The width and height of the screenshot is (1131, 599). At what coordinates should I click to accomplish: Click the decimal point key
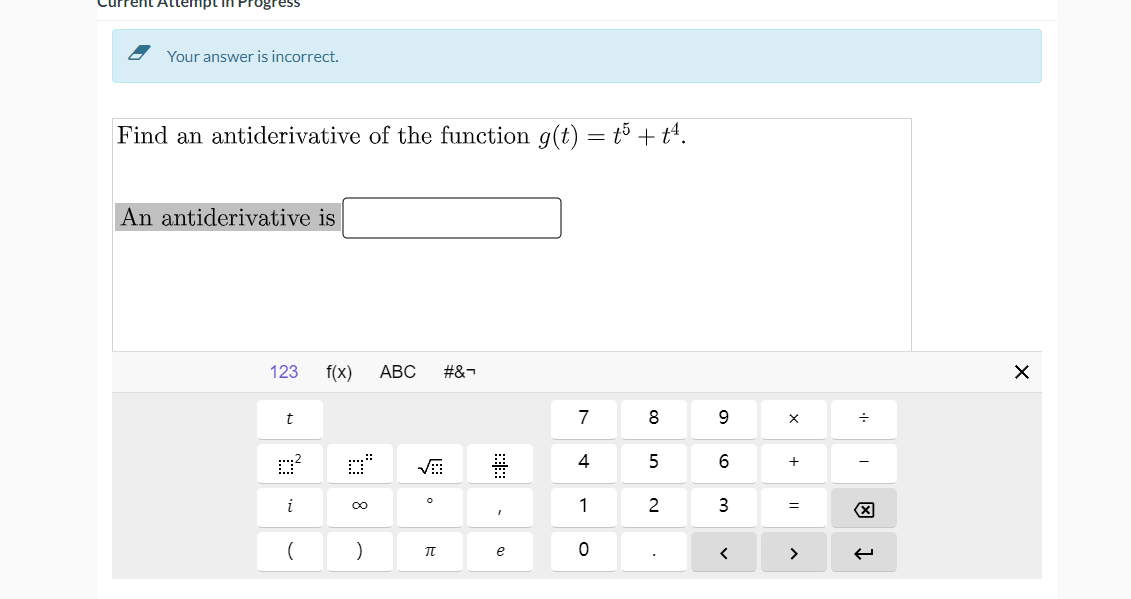click(x=653, y=551)
